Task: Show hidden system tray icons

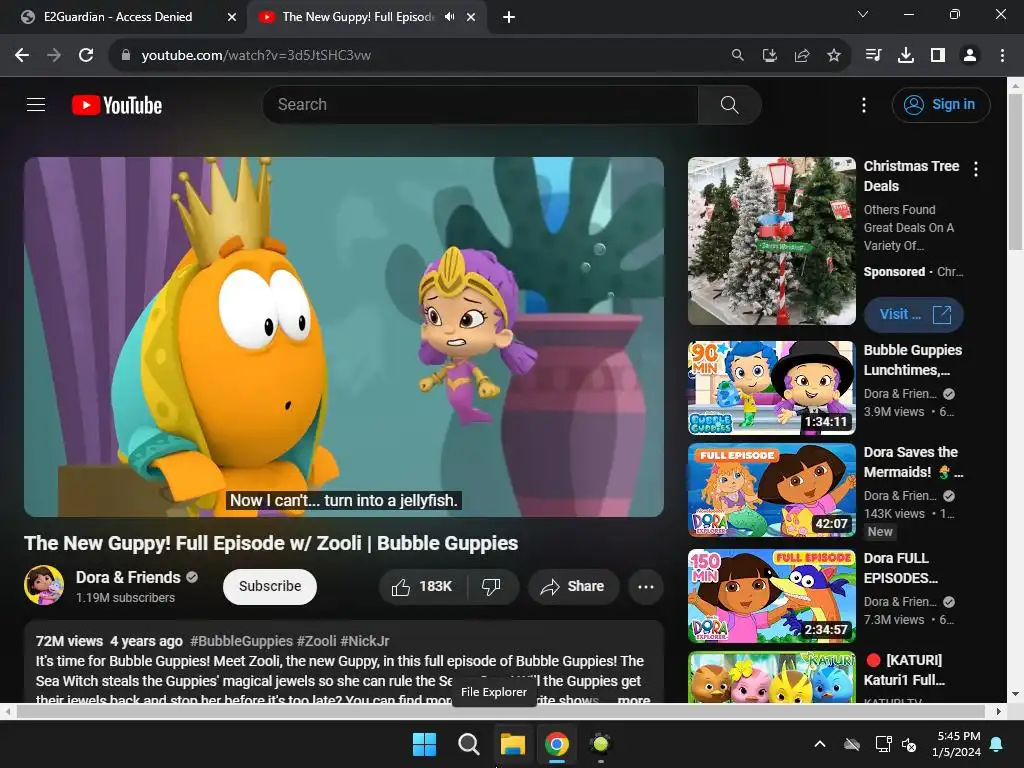Action: [x=820, y=744]
